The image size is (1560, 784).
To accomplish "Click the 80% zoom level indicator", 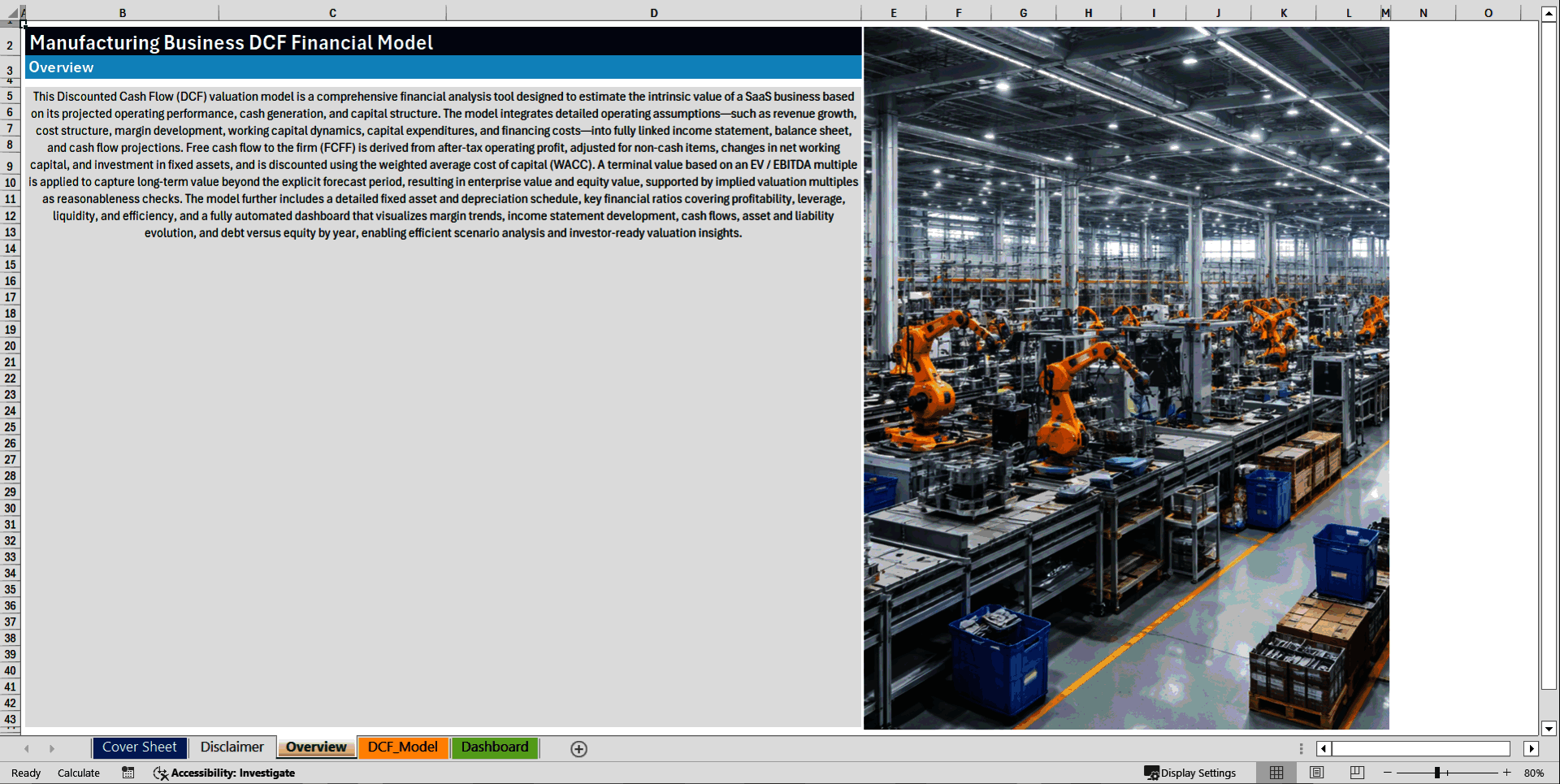I will (1534, 773).
